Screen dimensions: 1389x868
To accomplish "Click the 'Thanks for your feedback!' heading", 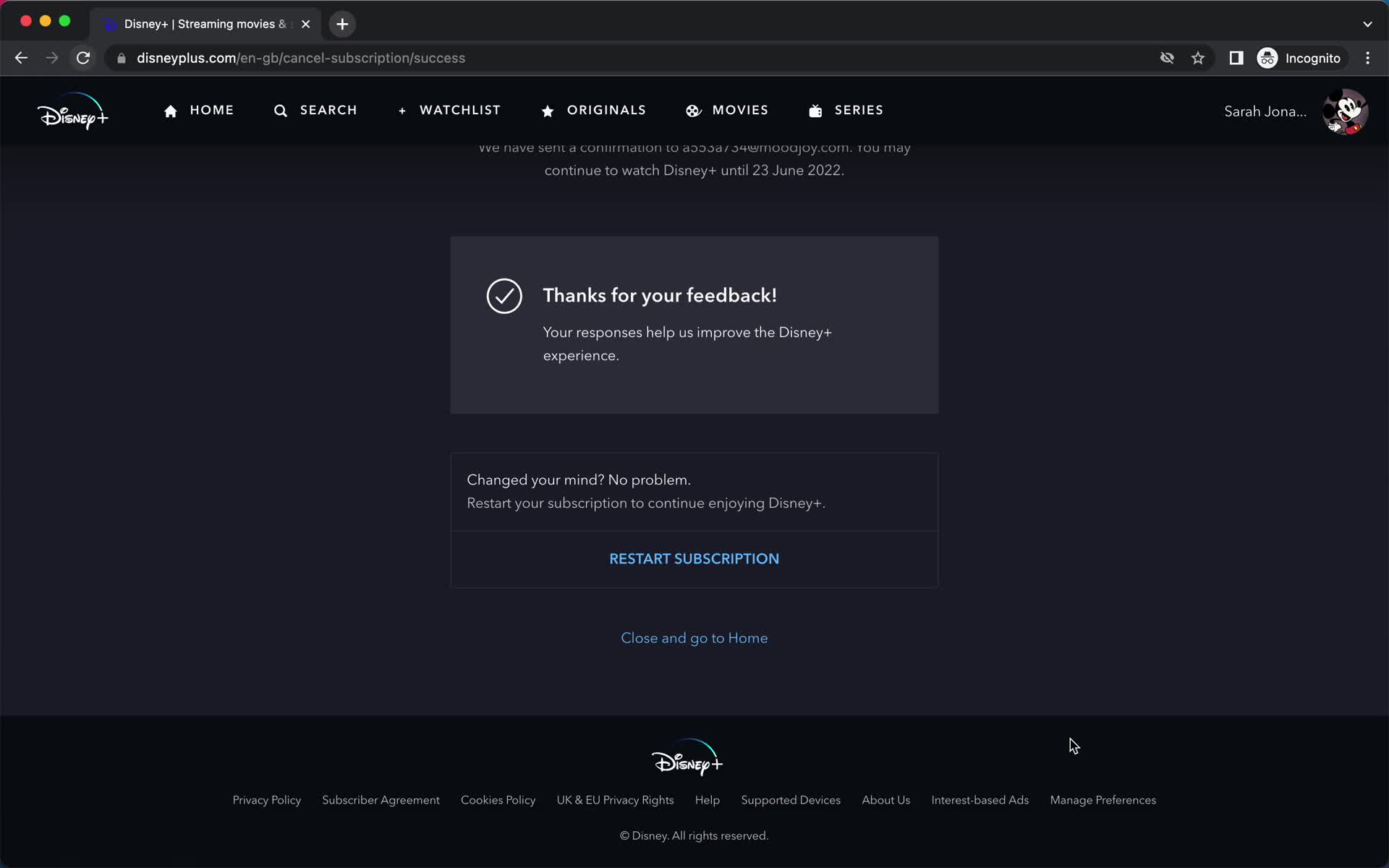I will [x=660, y=296].
